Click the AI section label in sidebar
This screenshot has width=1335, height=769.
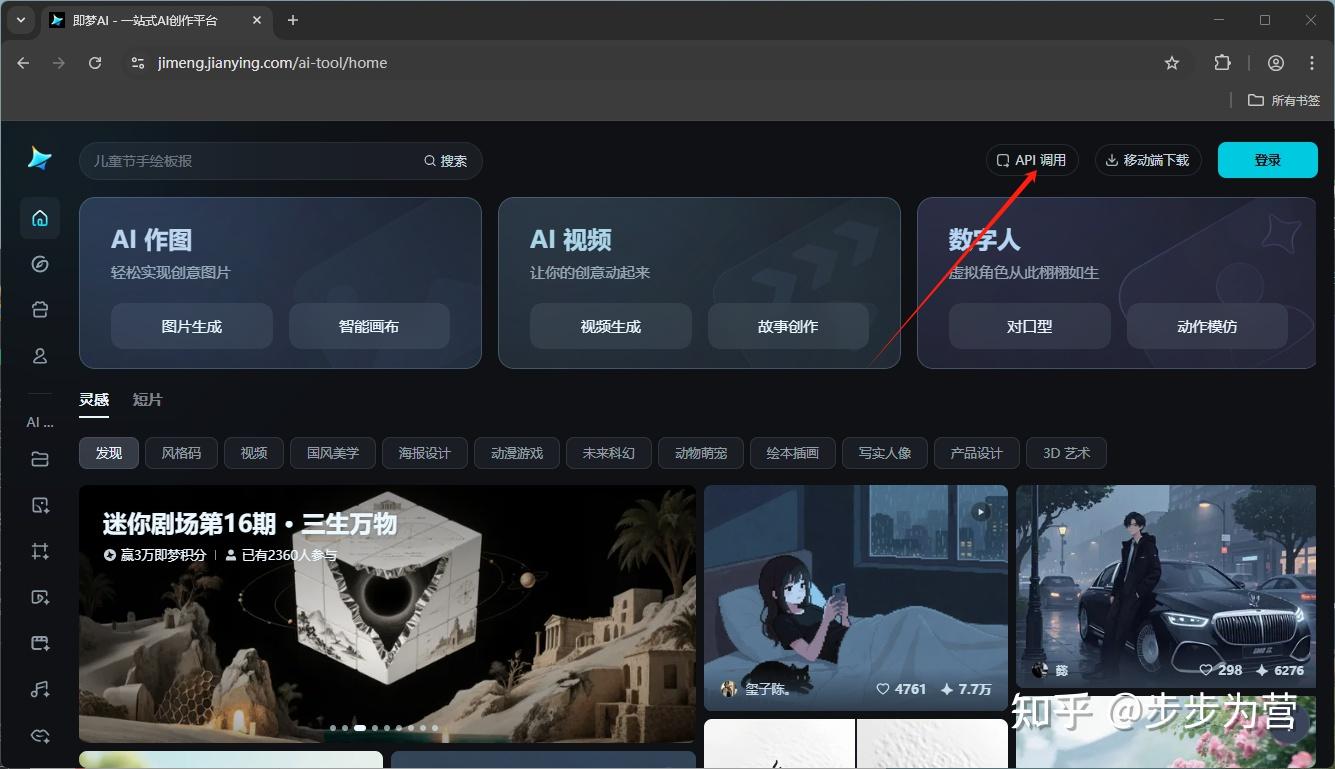tap(40, 422)
